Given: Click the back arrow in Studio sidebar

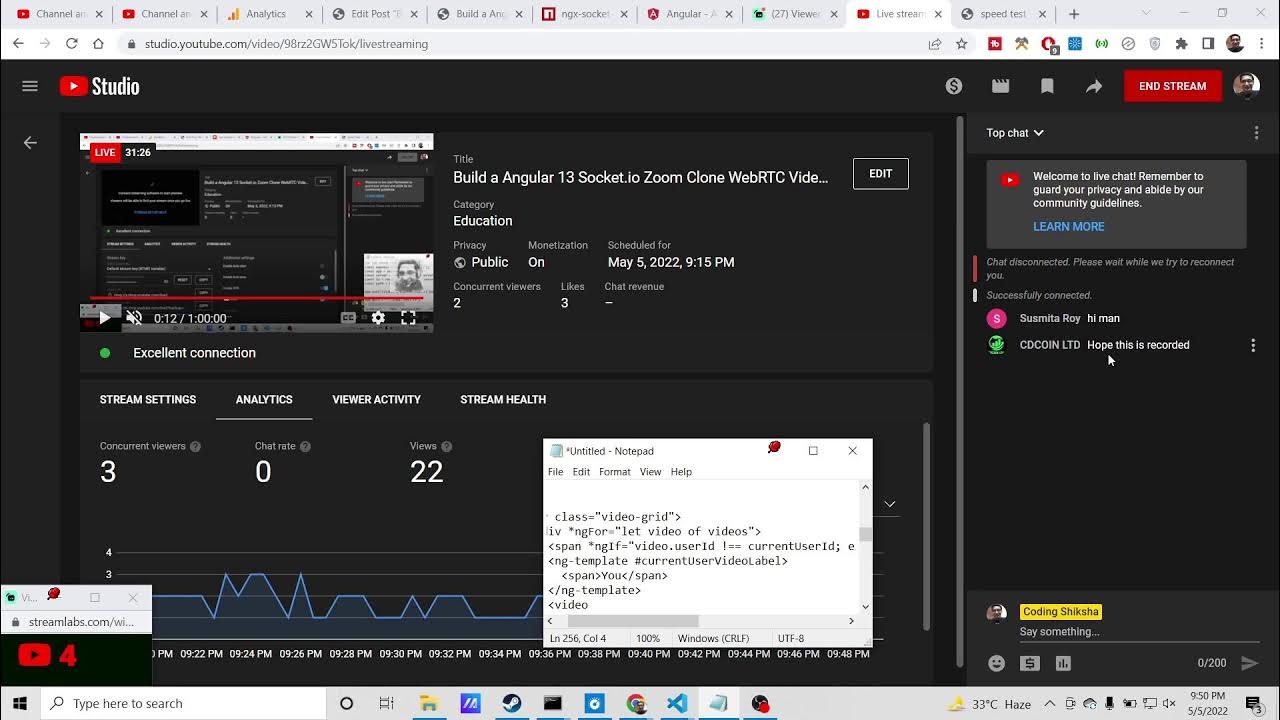Looking at the screenshot, I should (30, 143).
